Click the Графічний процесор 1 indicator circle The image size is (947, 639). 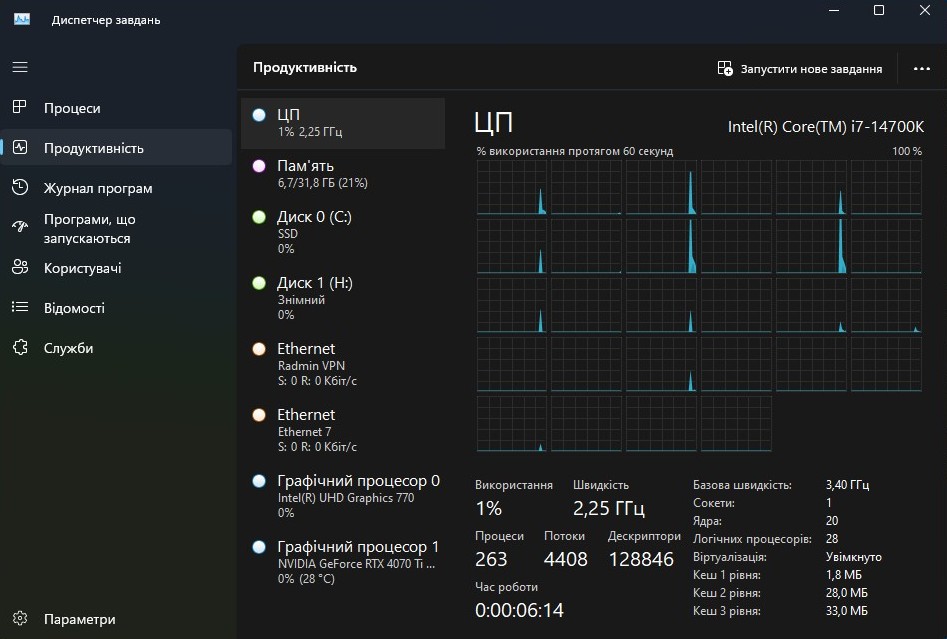pos(259,547)
